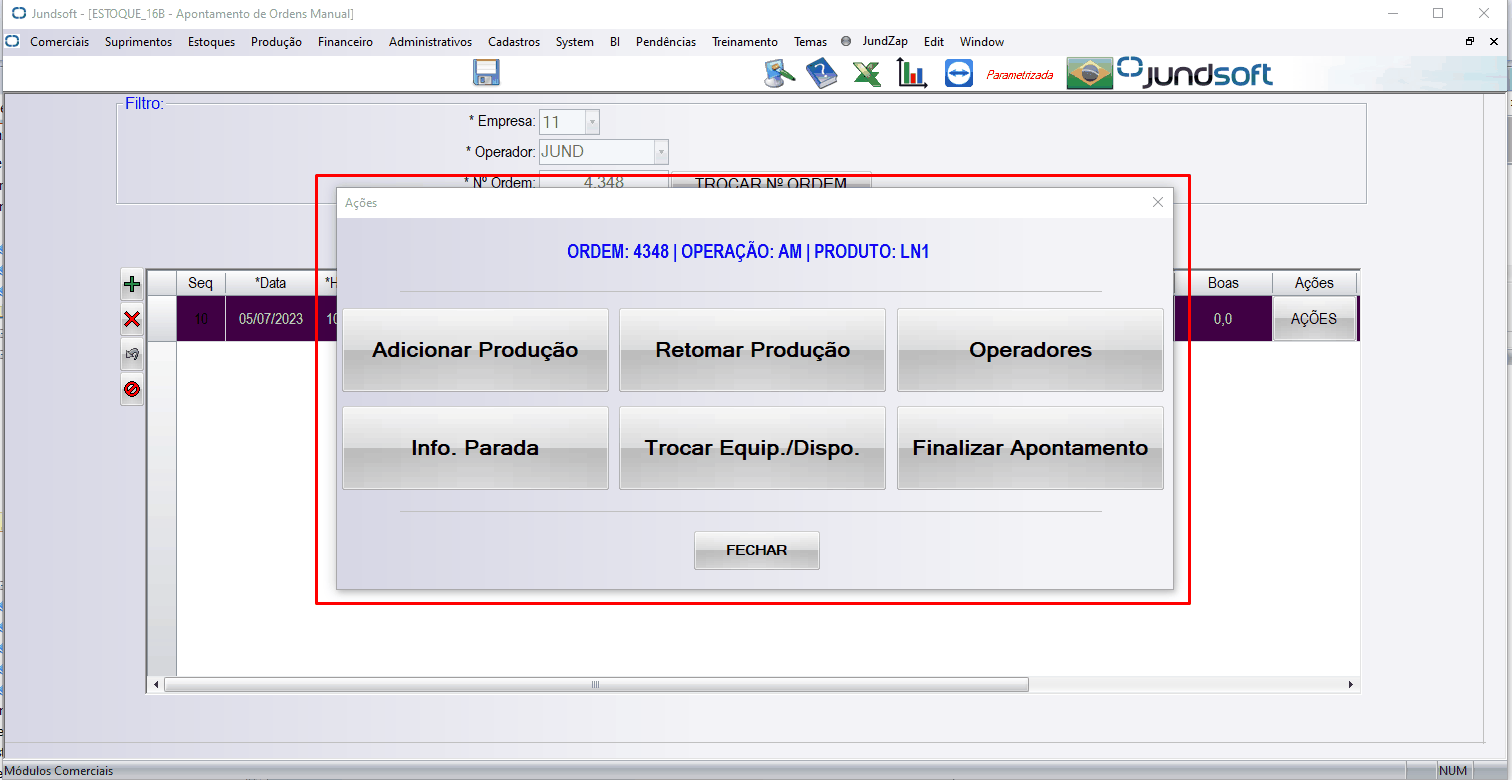This screenshot has width=1512, height=780.
Task: Click the Seq column header
Action: coord(200,283)
